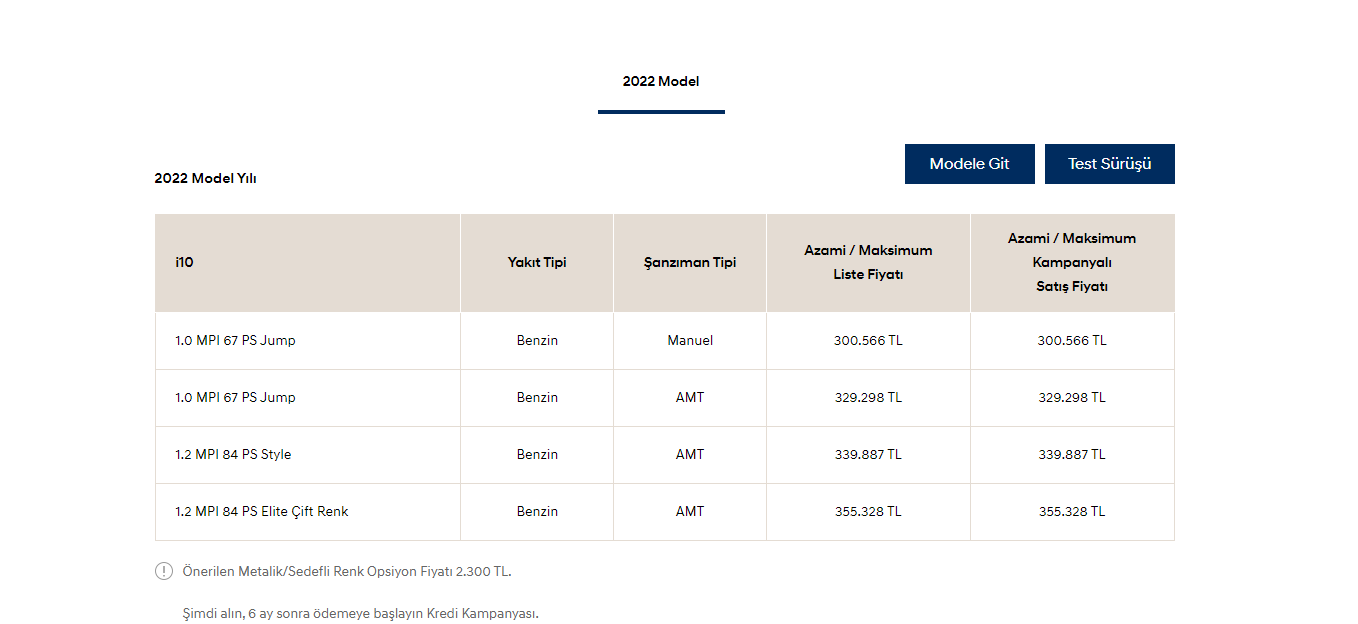Click the 300.566 TL list price
This screenshot has height=624, width=1358.
[x=868, y=340]
